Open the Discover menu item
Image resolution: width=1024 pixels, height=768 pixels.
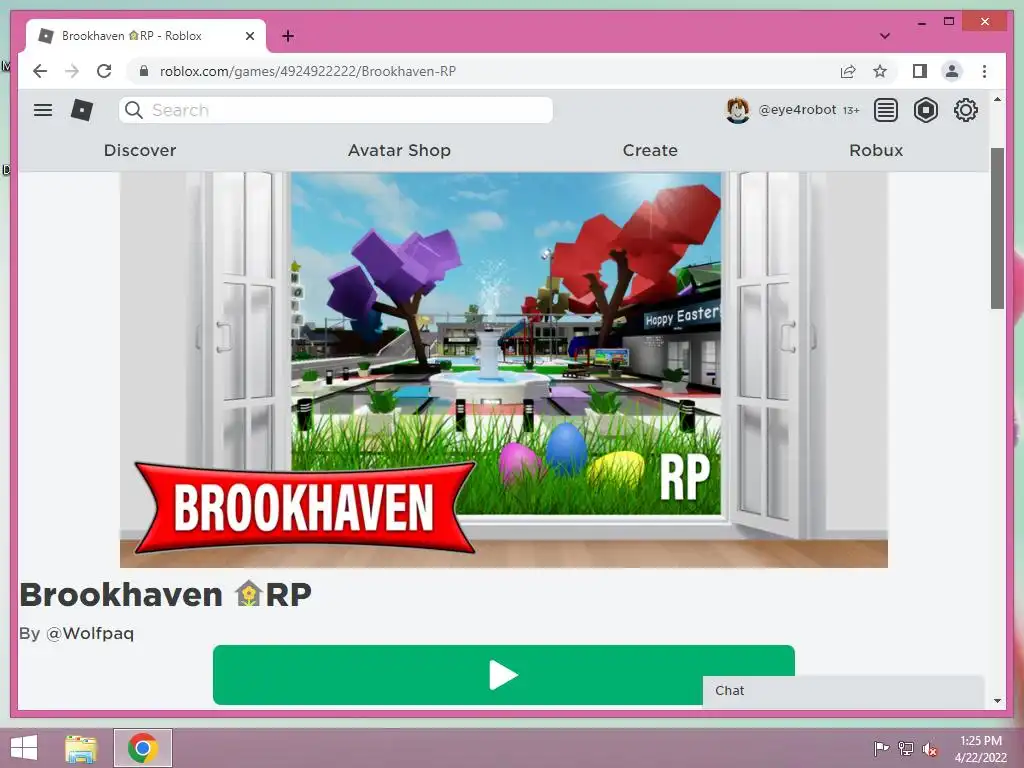(x=140, y=150)
